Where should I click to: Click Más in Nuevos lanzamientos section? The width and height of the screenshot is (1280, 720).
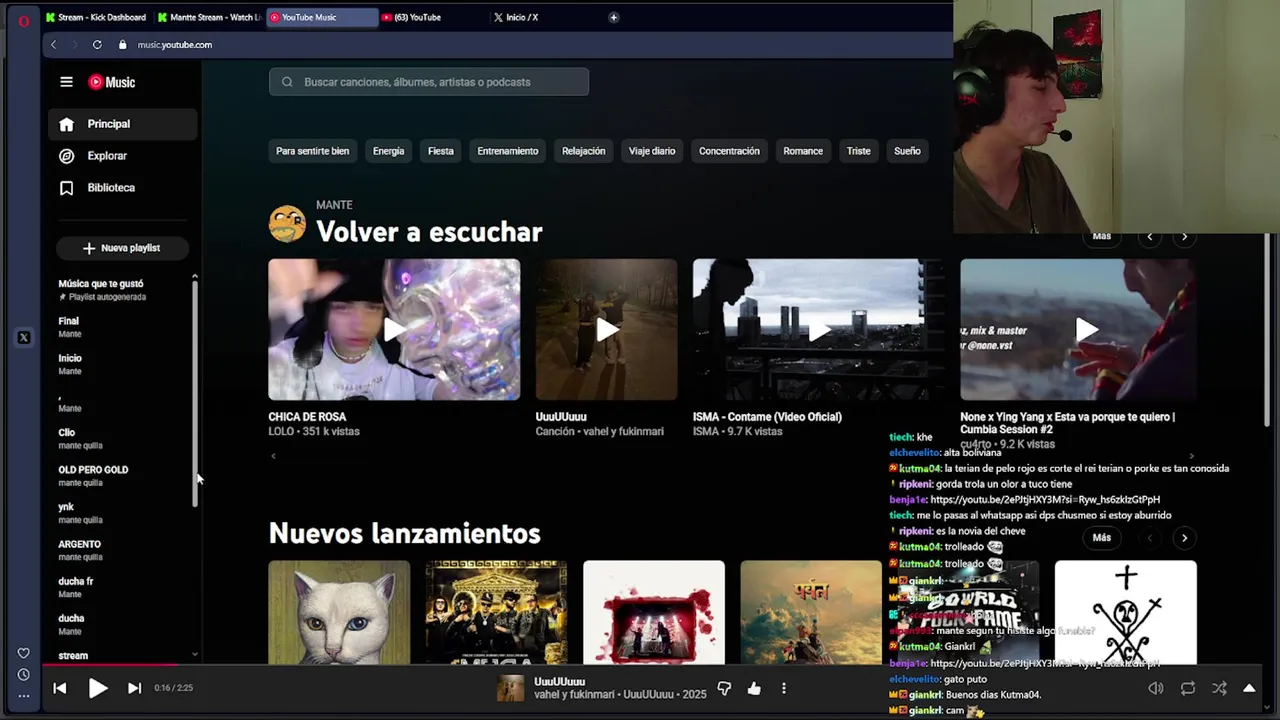point(1102,538)
